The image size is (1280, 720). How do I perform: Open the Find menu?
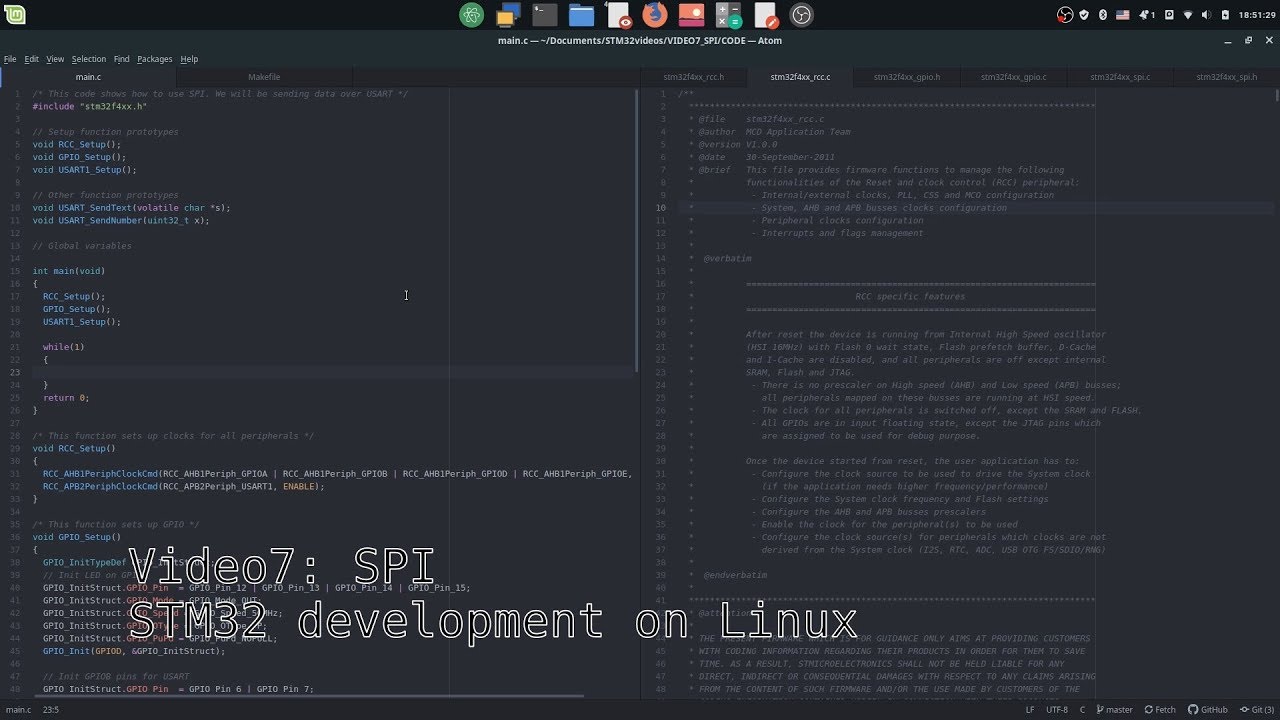122,59
